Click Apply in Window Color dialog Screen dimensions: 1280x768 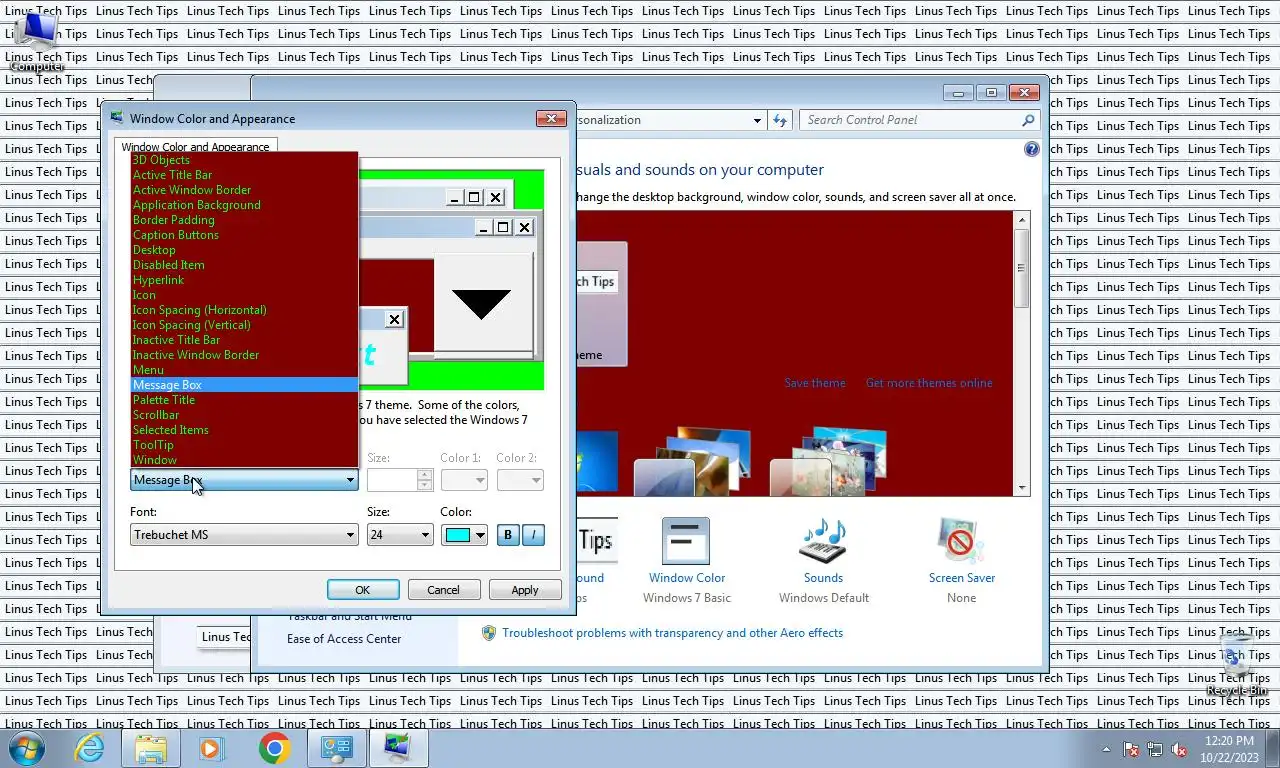525,590
